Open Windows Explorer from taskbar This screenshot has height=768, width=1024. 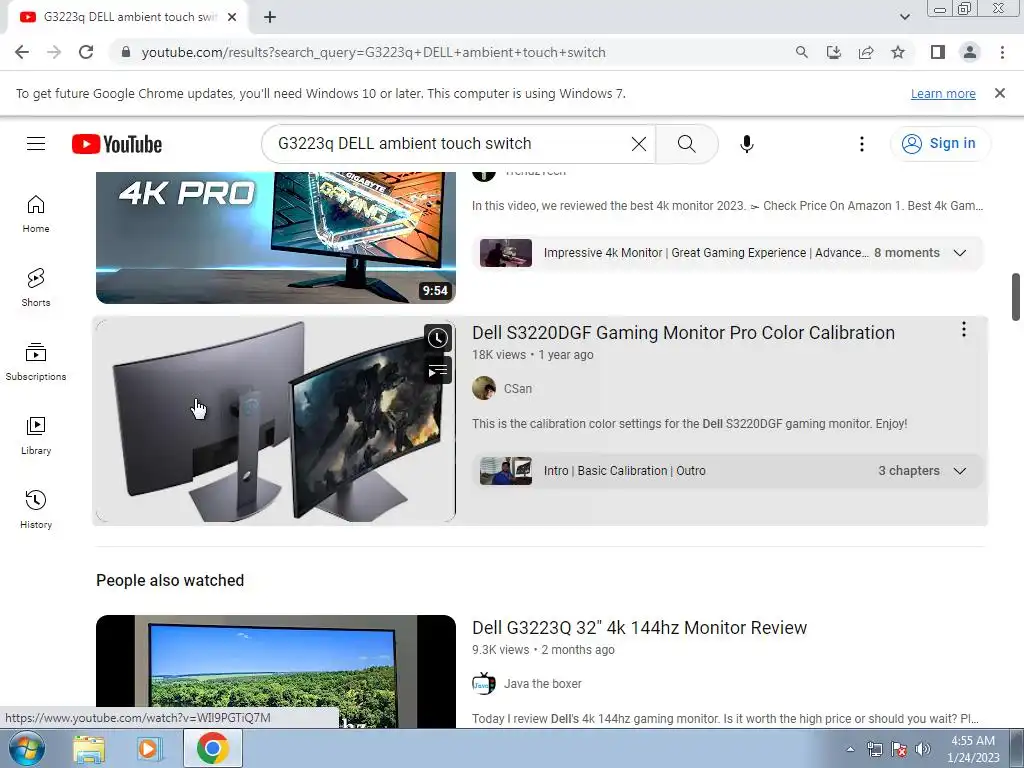pyautogui.click(x=89, y=748)
